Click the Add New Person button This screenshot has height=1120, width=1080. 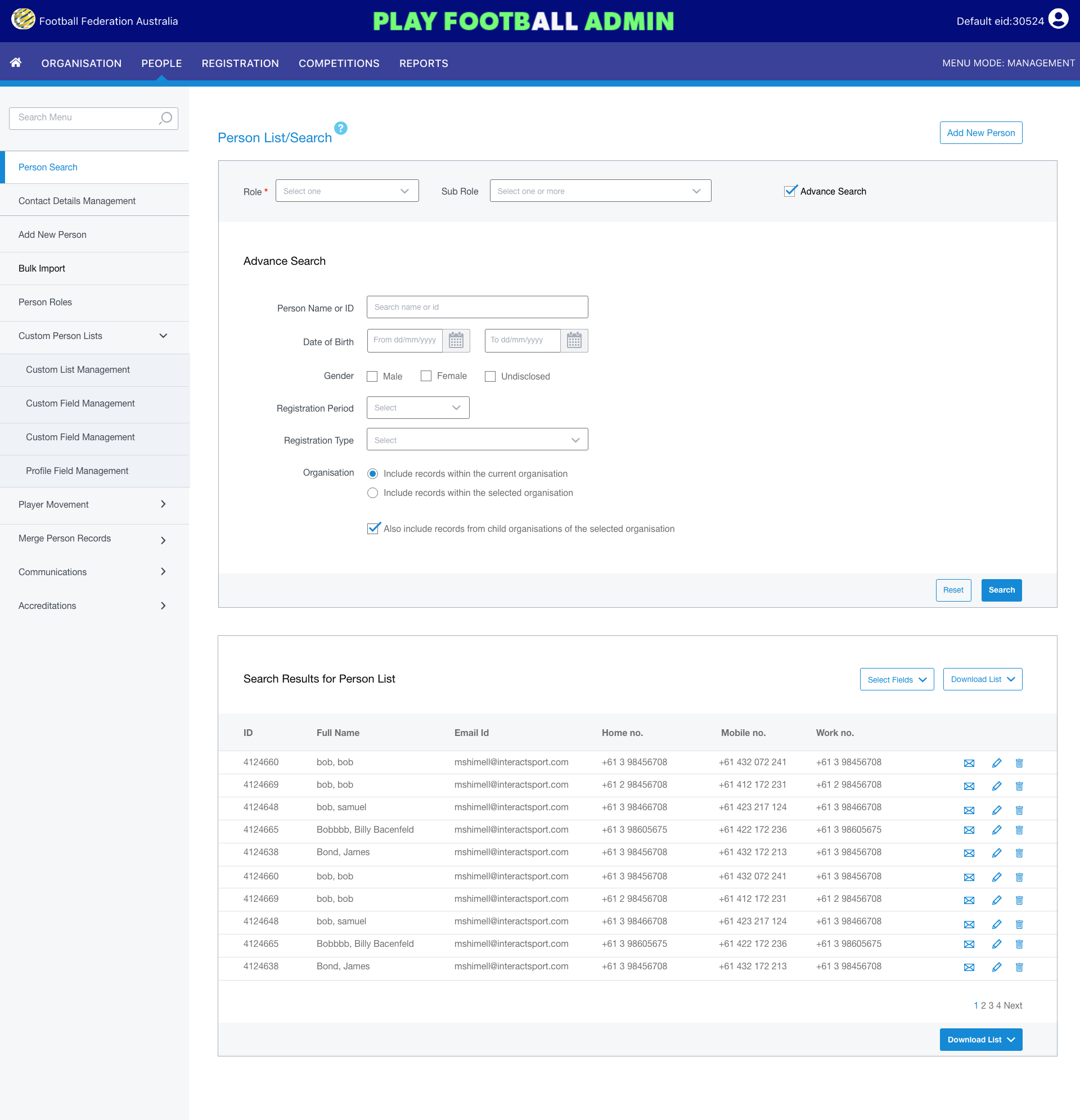[x=980, y=133]
